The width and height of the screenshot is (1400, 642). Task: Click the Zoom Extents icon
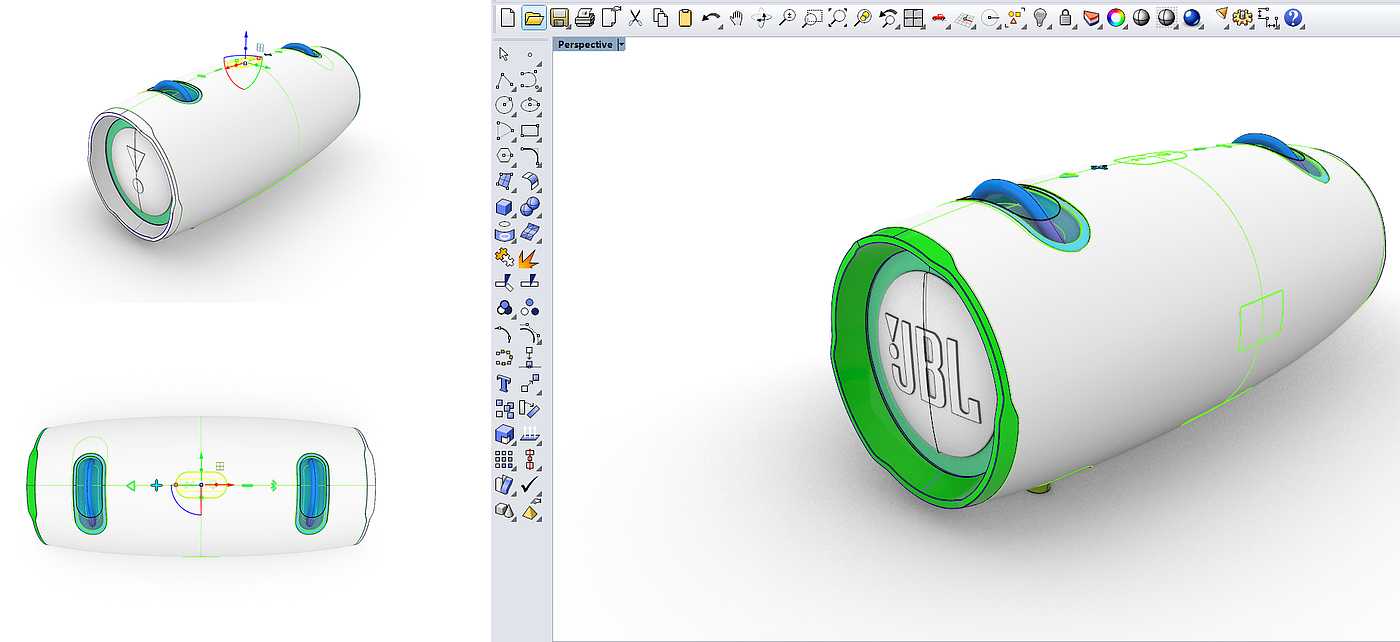pyautogui.click(x=837, y=17)
